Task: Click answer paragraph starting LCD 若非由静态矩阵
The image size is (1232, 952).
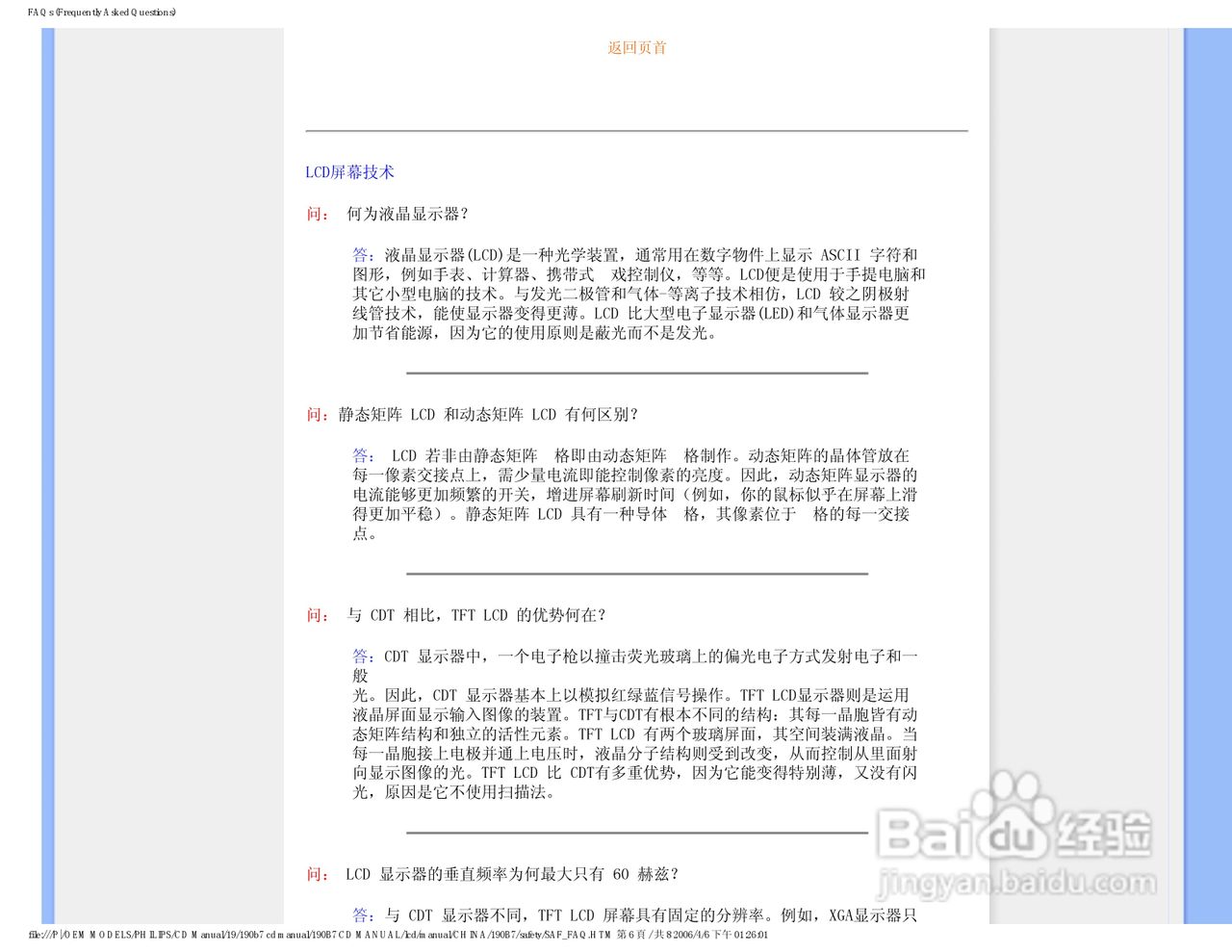Action: point(635,494)
